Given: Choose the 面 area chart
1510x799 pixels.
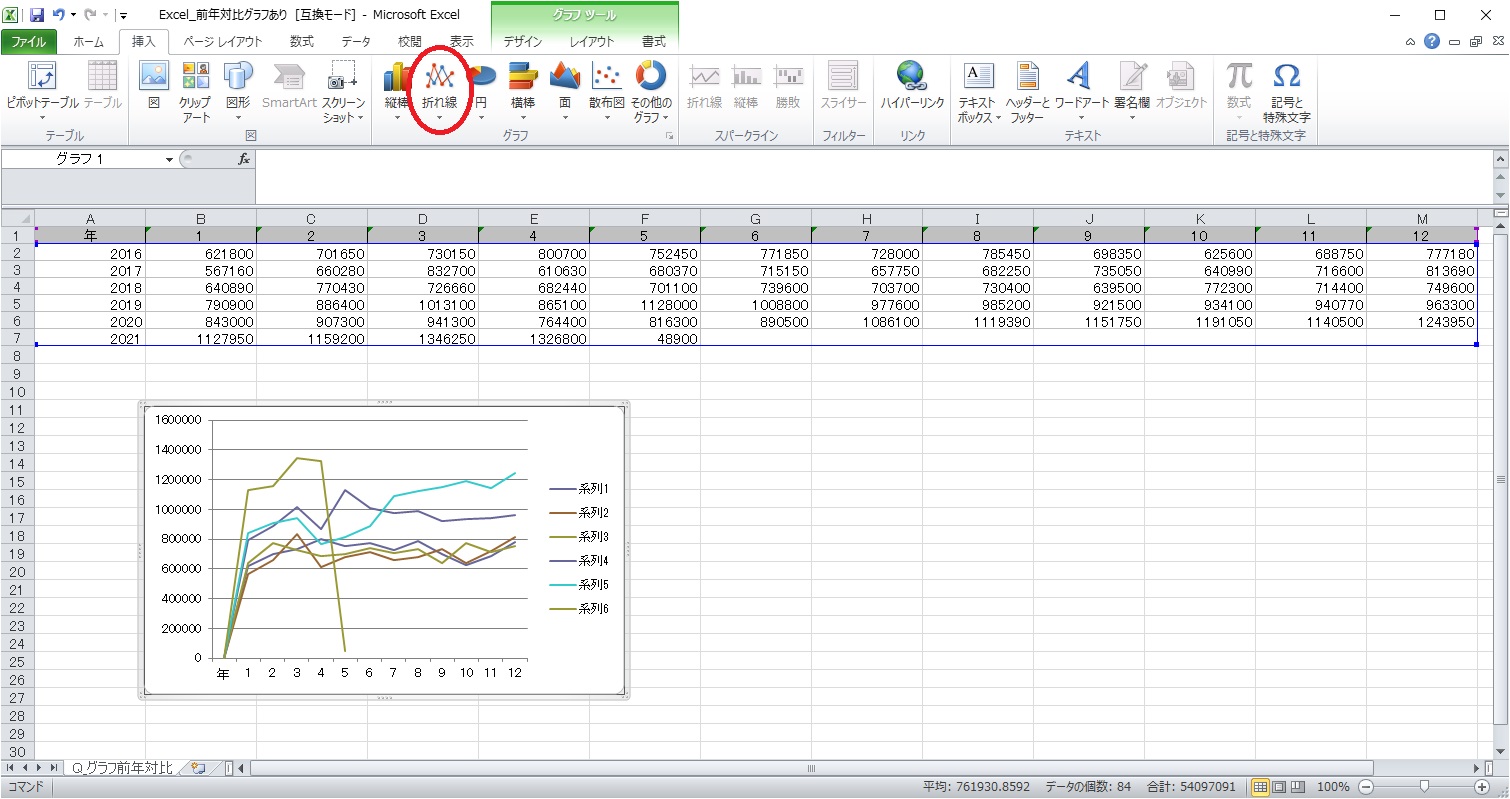Looking at the screenshot, I should pos(565,90).
